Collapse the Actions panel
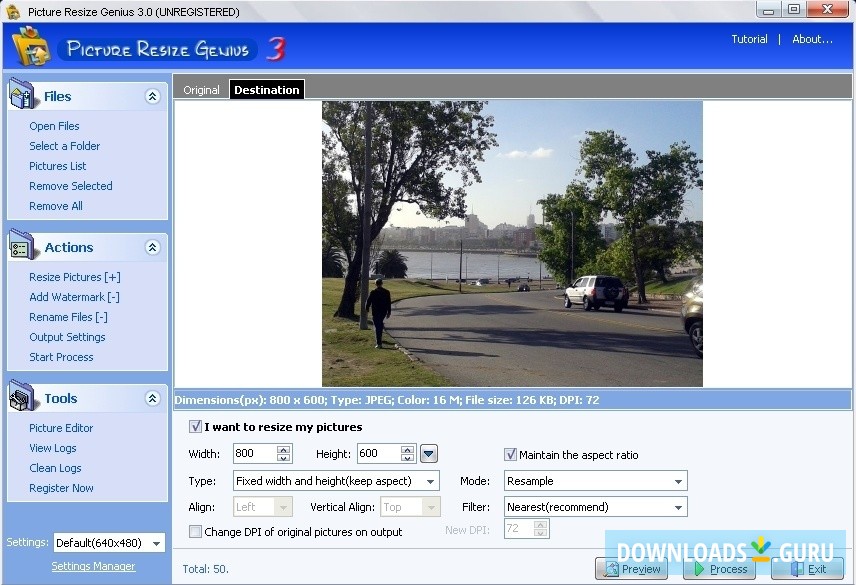The width and height of the screenshot is (856, 585). [153, 247]
